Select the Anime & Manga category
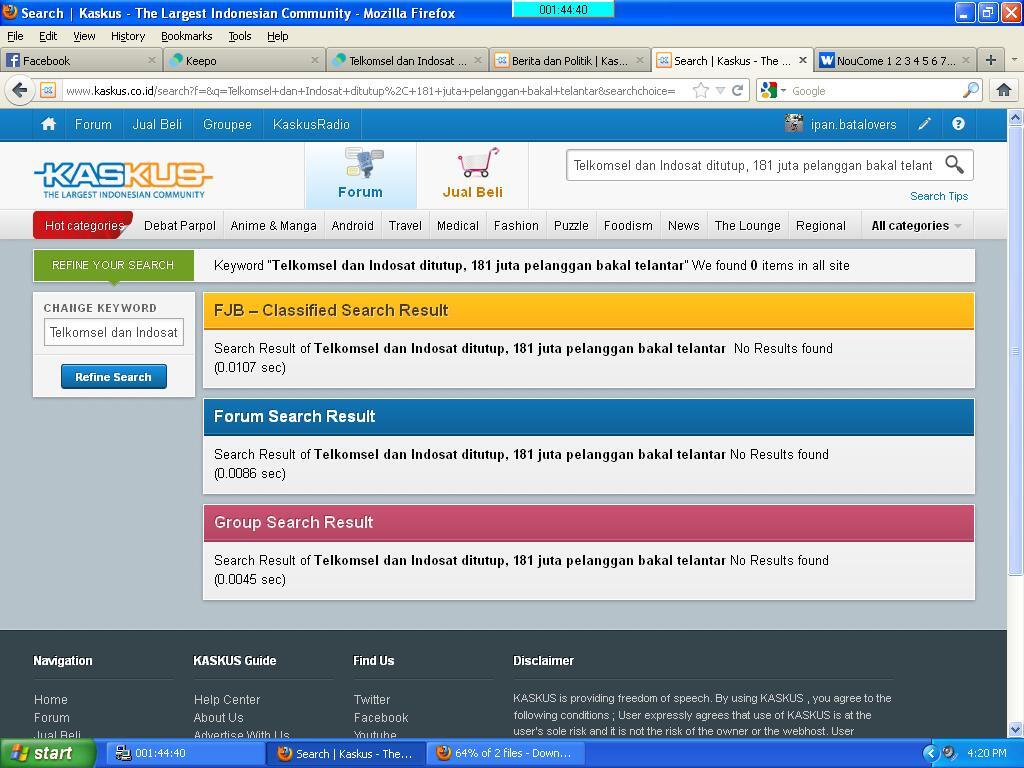This screenshot has width=1024, height=768. 273,226
